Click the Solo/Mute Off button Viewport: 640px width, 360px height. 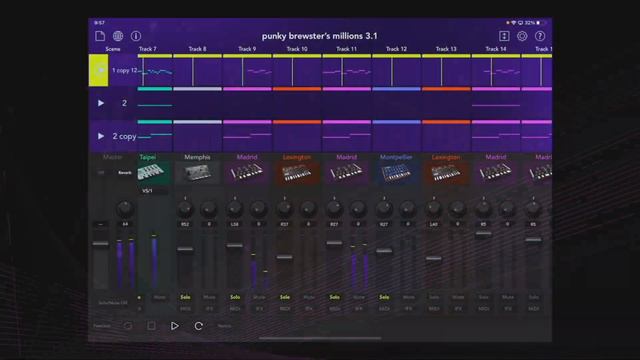click(113, 303)
